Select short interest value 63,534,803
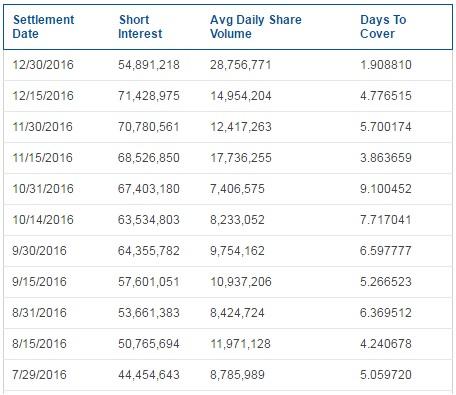The height and width of the screenshot is (395, 456). pyautogui.click(x=149, y=220)
